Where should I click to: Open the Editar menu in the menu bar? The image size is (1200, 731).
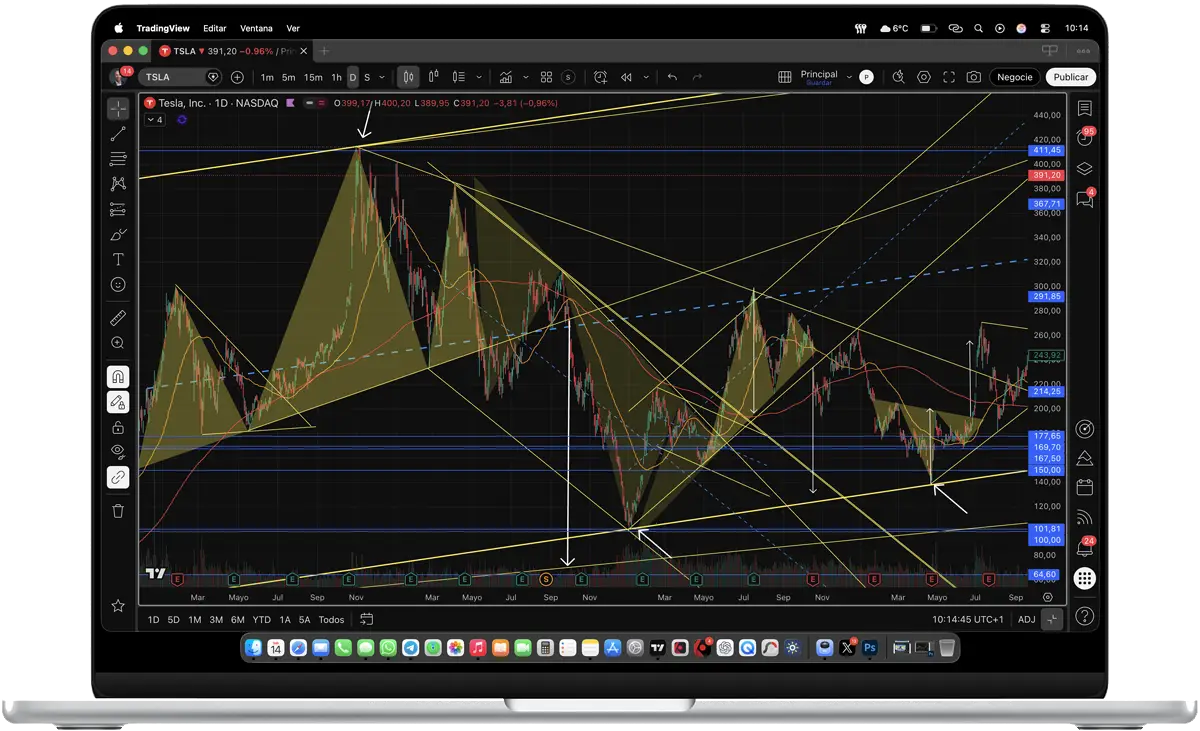coord(214,28)
